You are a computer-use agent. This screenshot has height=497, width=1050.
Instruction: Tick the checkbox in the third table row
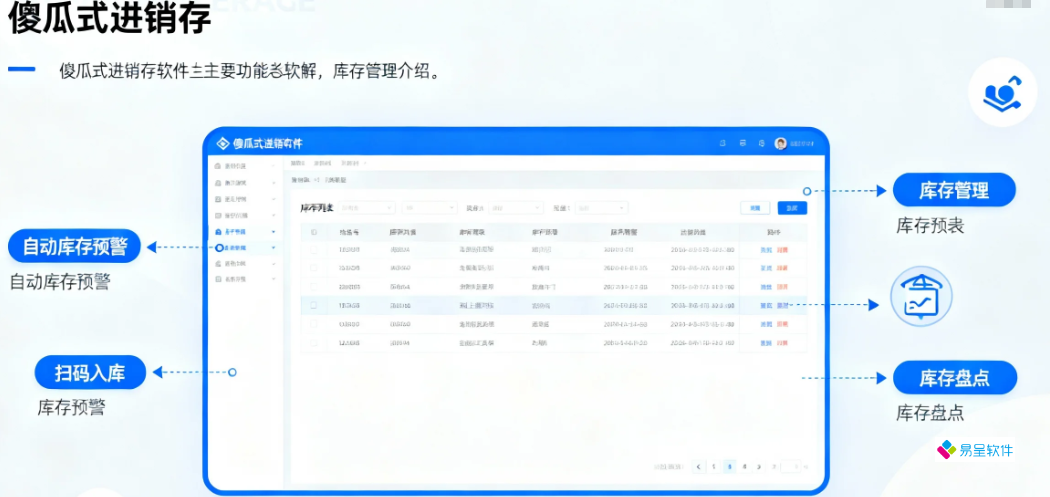(x=313, y=287)
